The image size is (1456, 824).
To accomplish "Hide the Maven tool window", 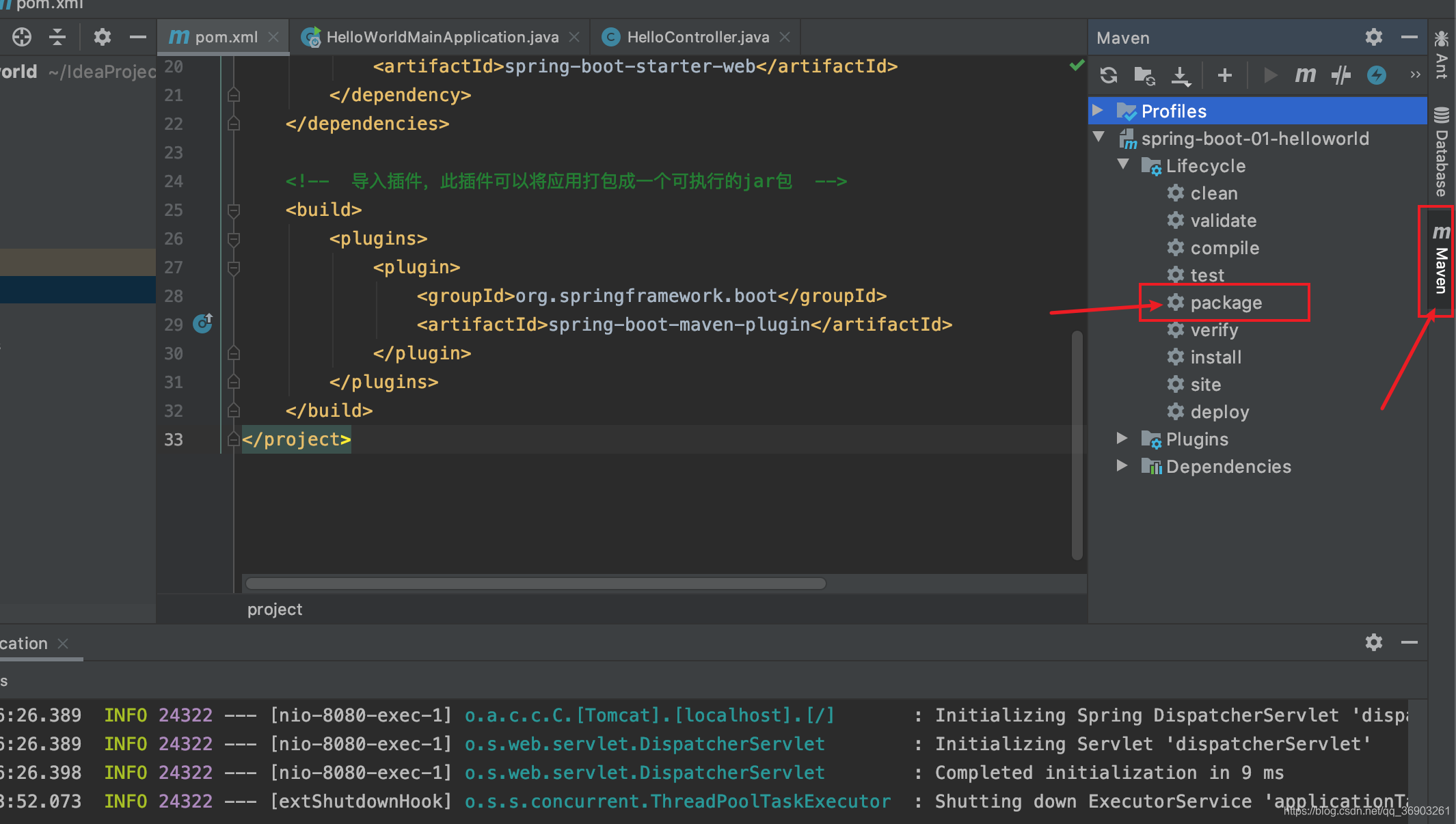I will coord(1410,37).
